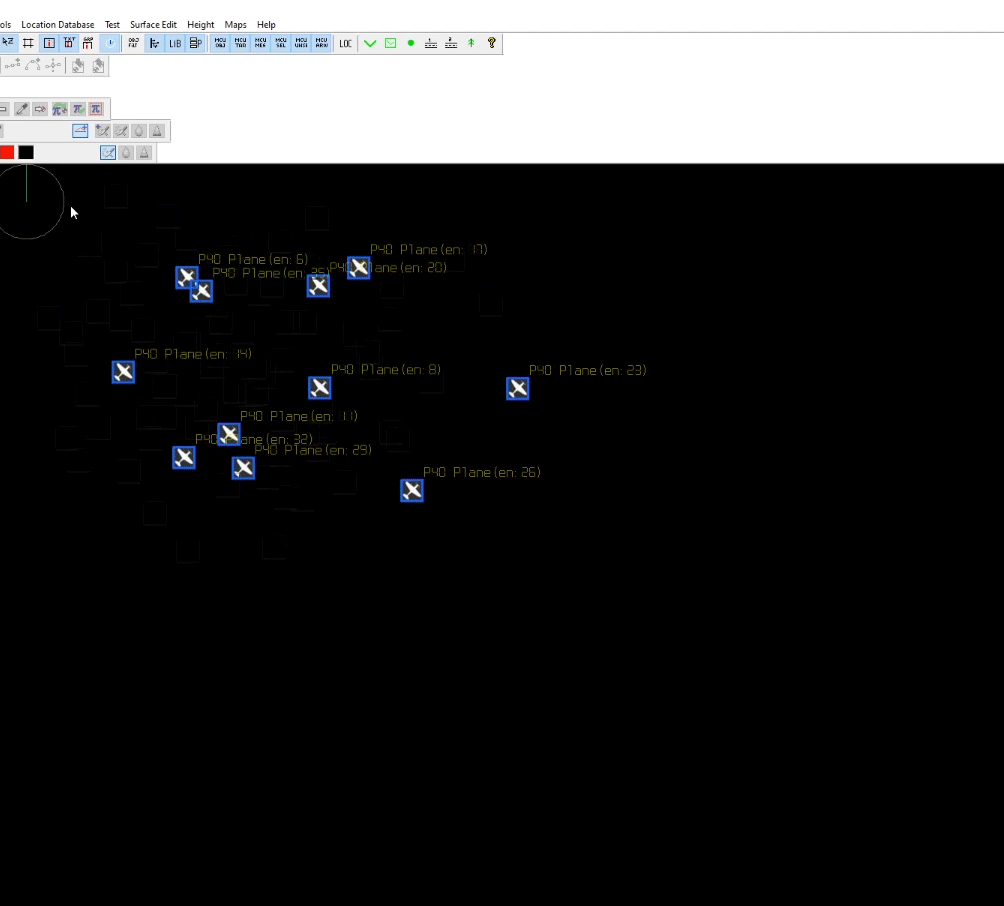
Task: Select the MCU OBJ toolbar icon
Action: pos(219,43)
